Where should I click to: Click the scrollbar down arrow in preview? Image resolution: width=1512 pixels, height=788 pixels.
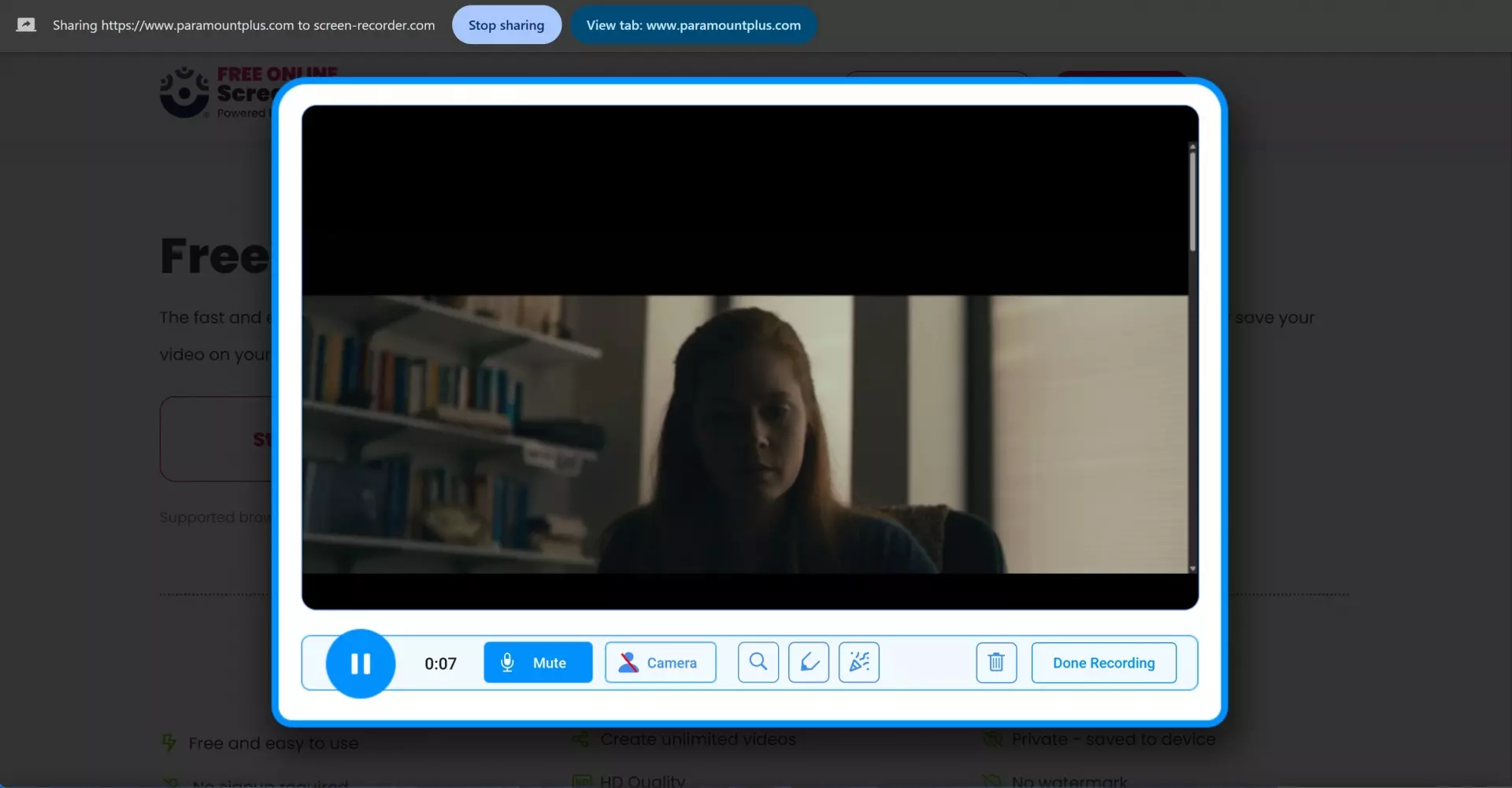1192,568
